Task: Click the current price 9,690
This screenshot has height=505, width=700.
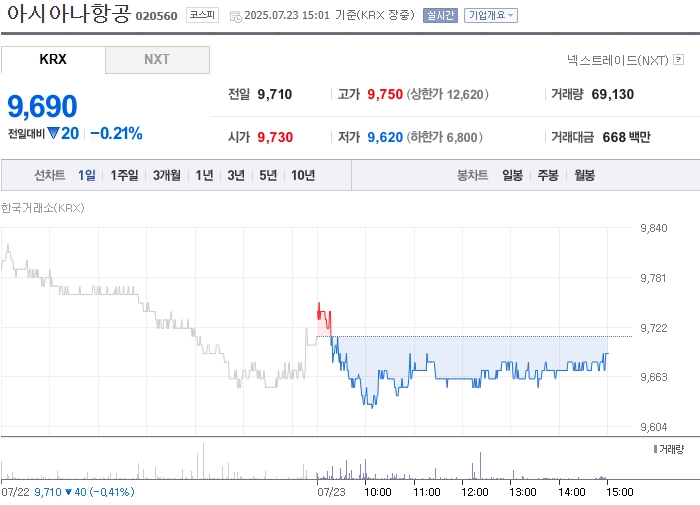Action: pos(42,106)
